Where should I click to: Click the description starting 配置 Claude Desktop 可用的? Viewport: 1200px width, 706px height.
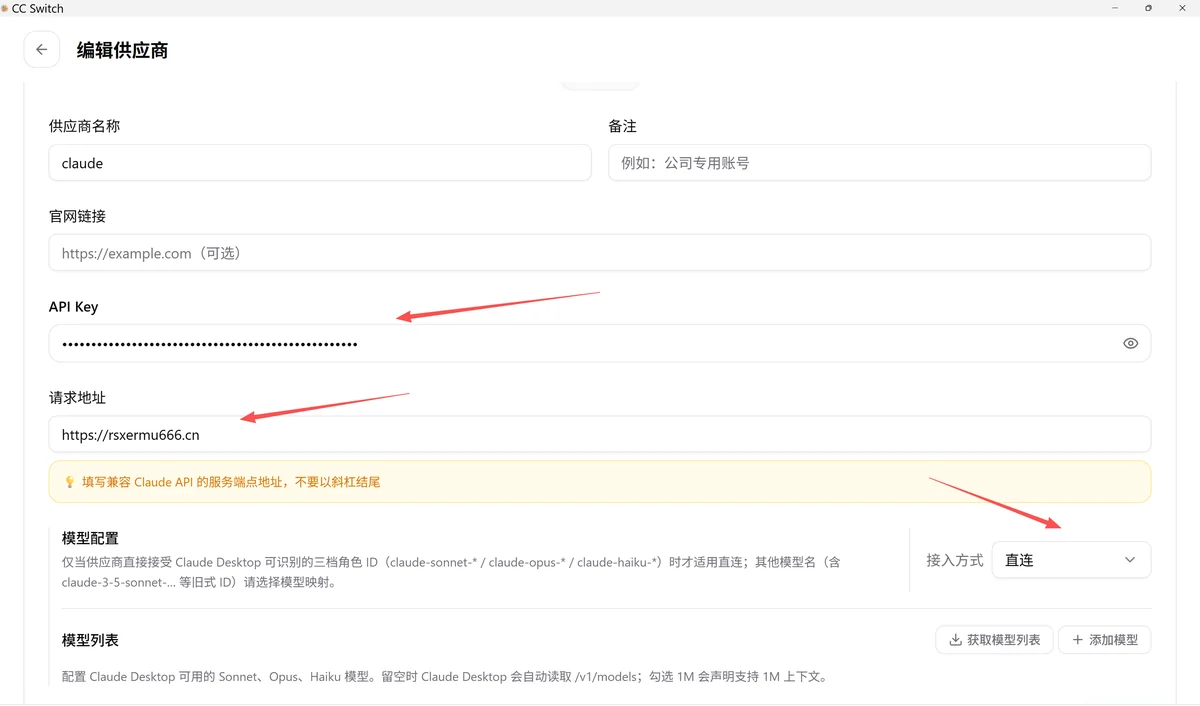444,677
